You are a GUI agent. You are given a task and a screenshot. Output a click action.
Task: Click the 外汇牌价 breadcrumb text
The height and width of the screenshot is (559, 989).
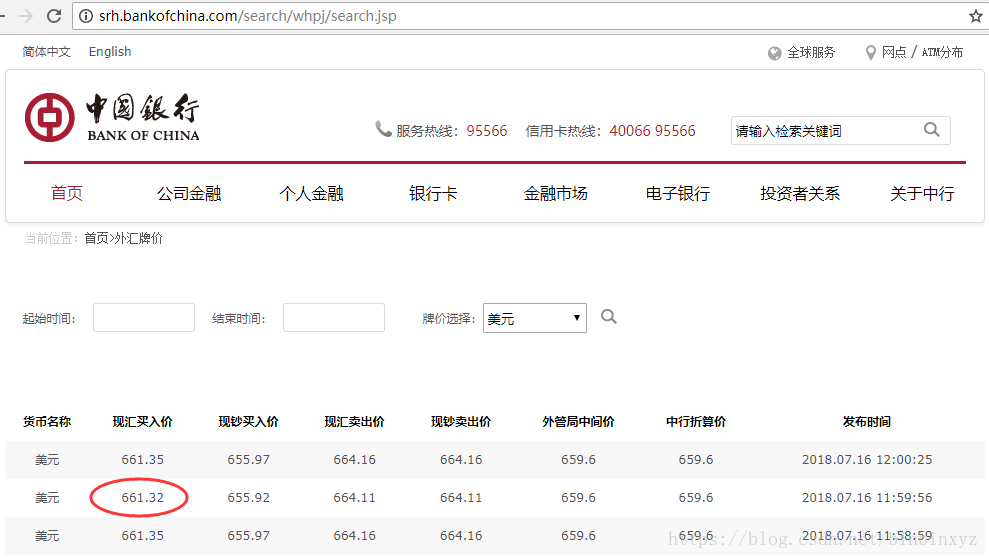pos(138,238)
